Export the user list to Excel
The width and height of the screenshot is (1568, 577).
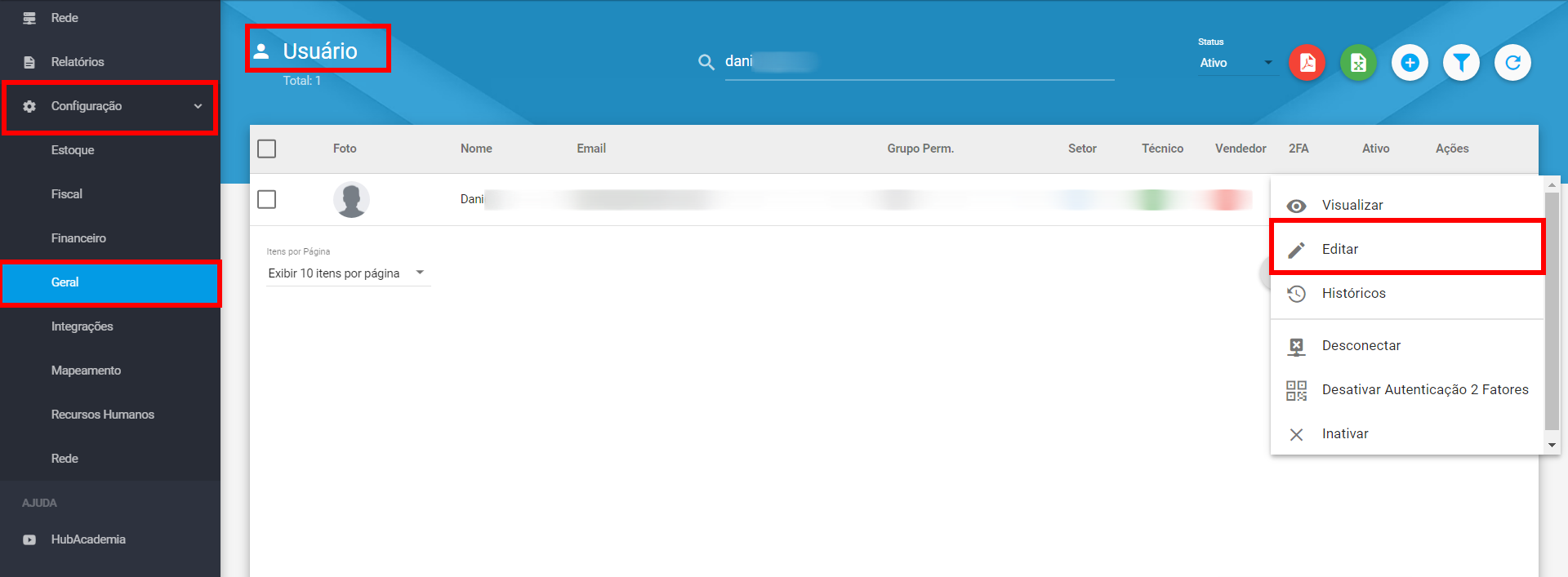point(1358,63)
